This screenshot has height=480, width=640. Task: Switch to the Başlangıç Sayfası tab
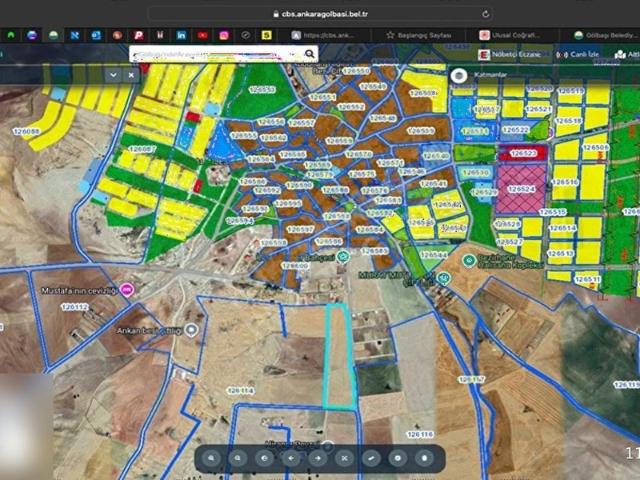pos(420,35)
